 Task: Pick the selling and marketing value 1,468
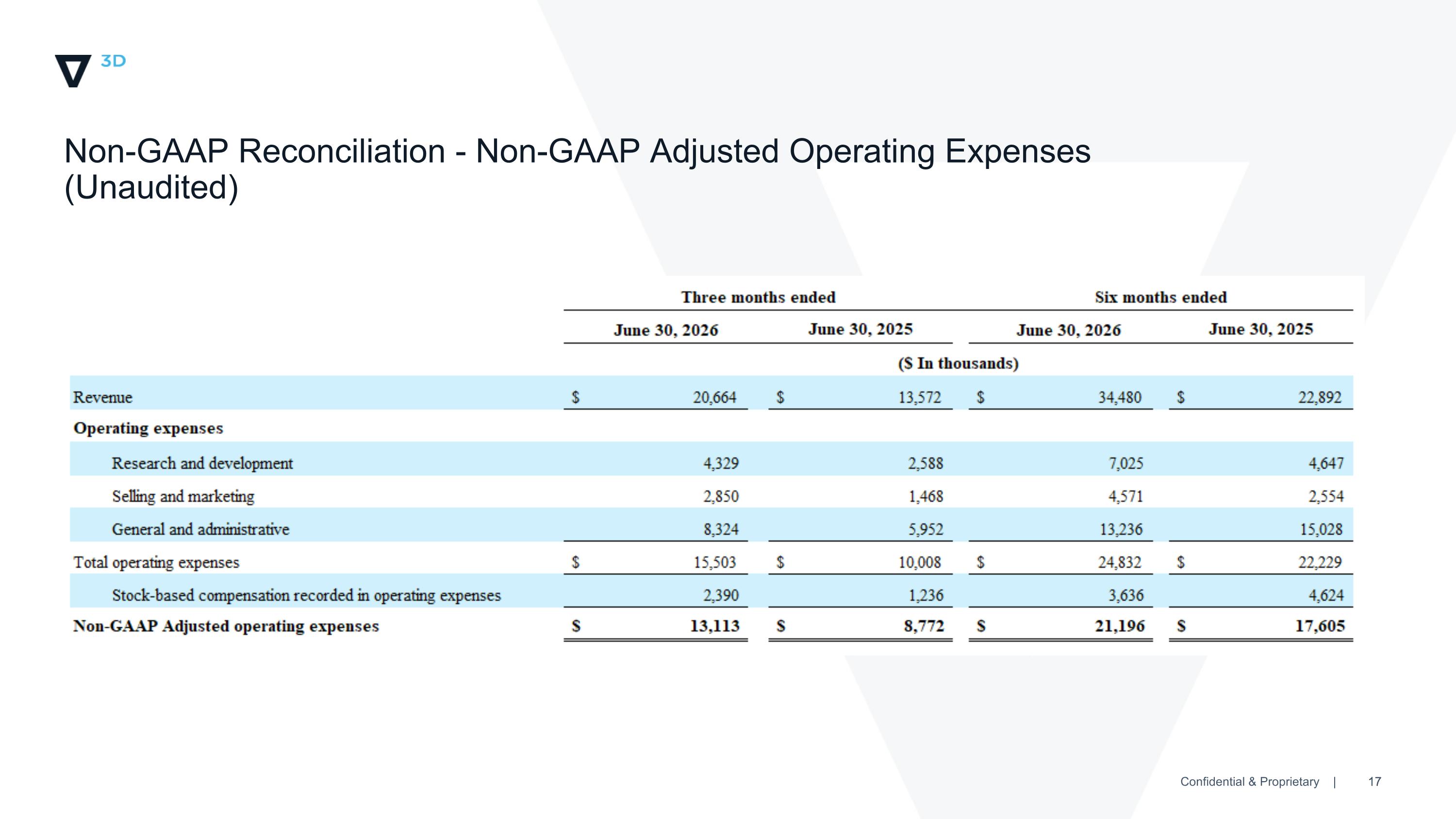pos(926,496)
